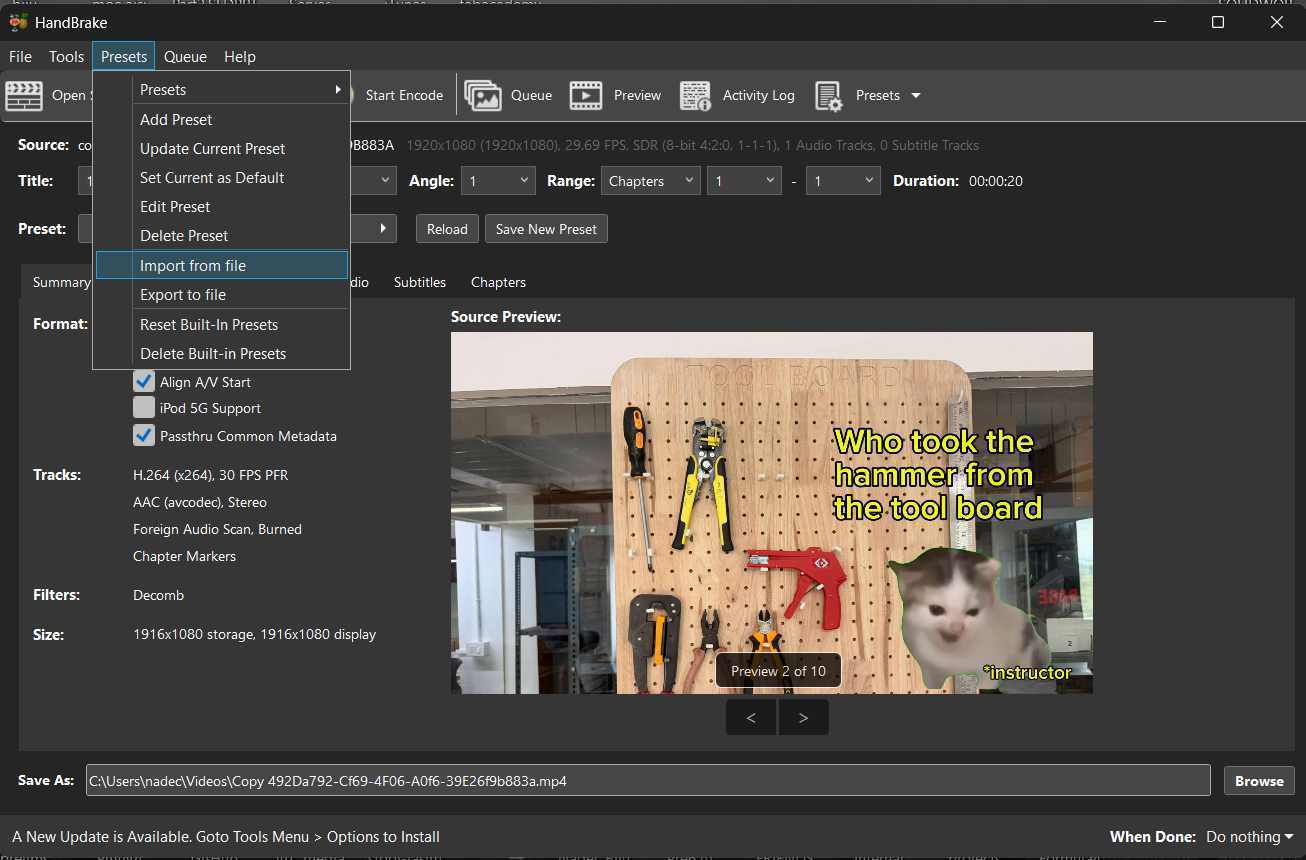Enable the iPod 5G Support checkbox

pyautogui.click(x=144, y=408)
